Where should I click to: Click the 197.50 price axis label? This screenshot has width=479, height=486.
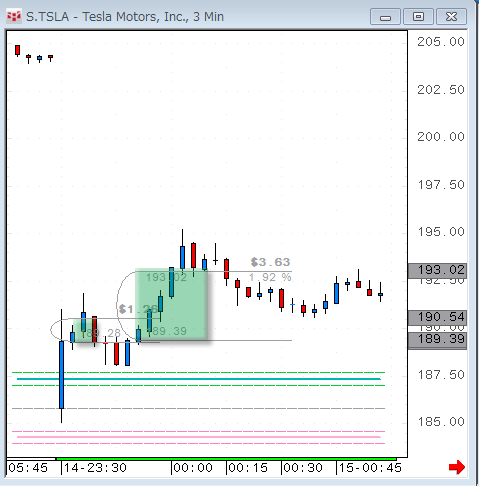click(441, 185)
